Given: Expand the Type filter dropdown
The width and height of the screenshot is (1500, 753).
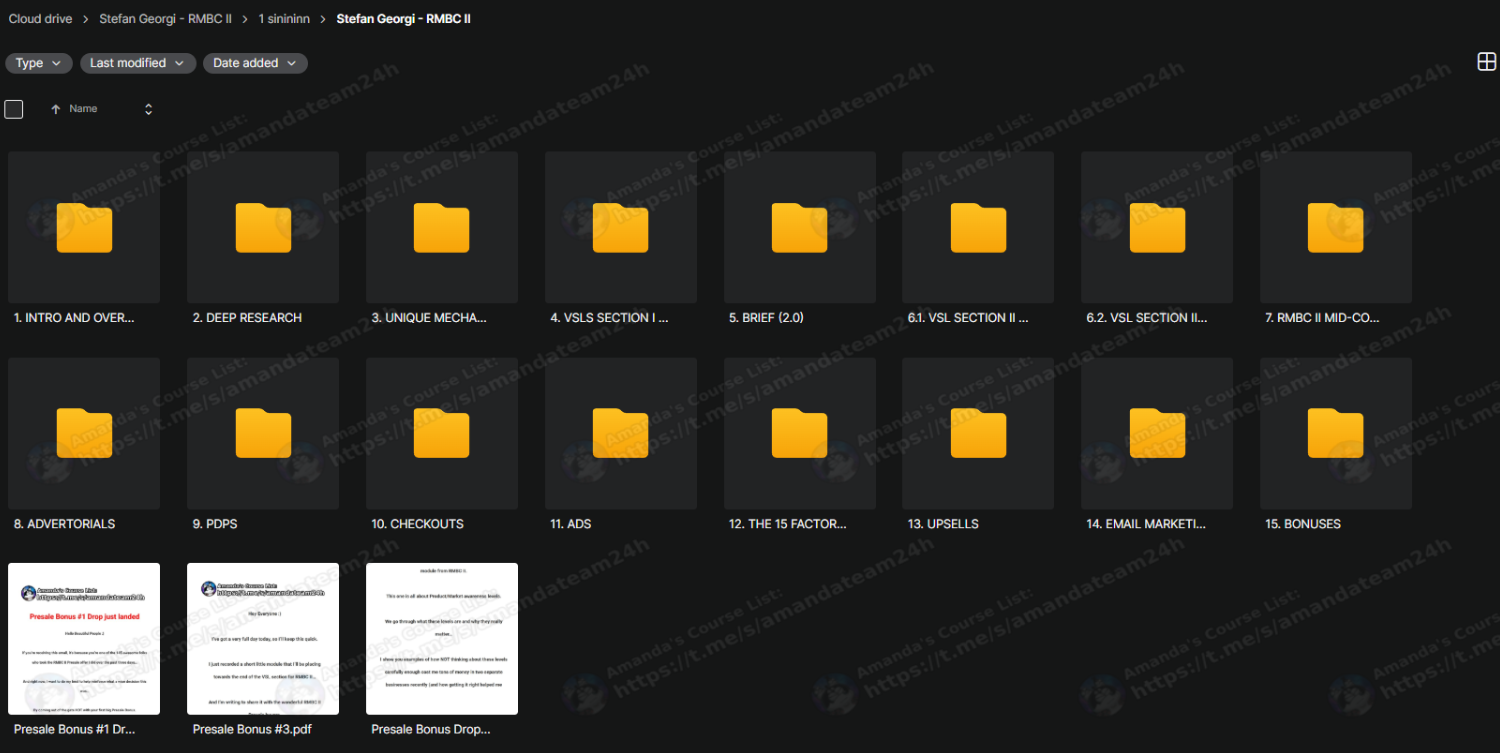Looking at the screenshot, I should [39, 63].
